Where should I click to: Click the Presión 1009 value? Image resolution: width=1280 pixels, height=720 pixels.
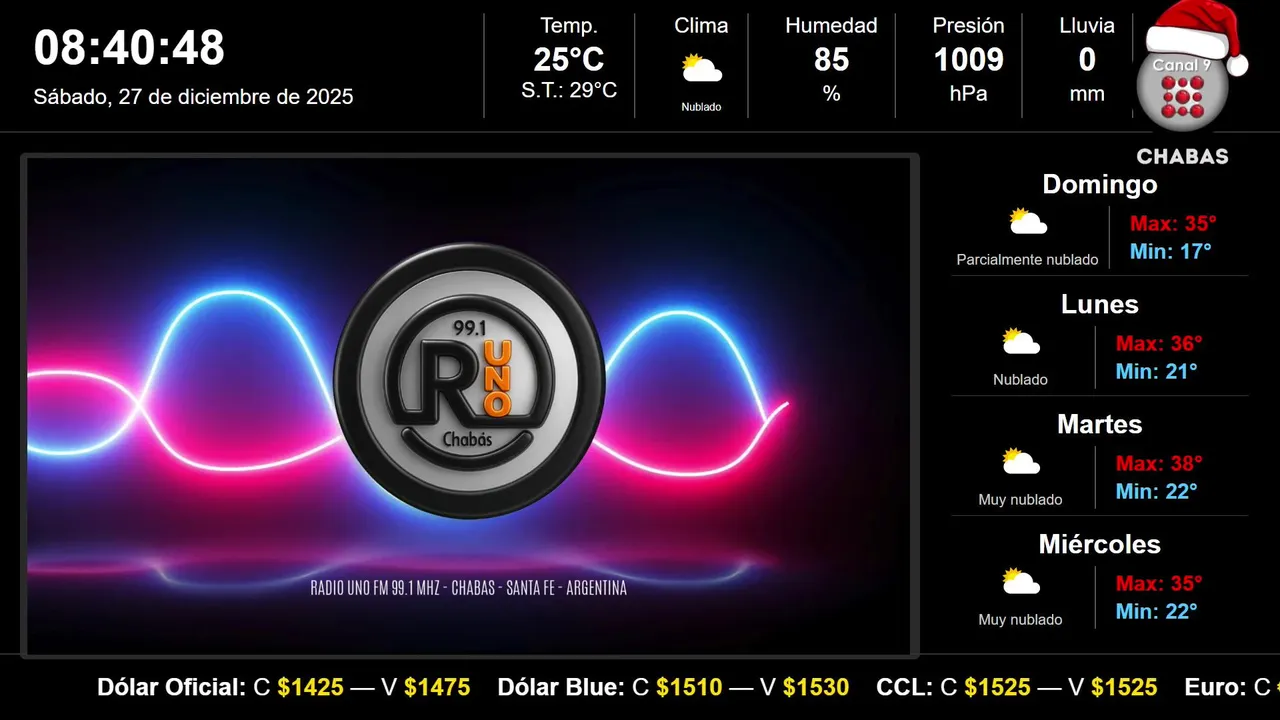click(968, 60)
